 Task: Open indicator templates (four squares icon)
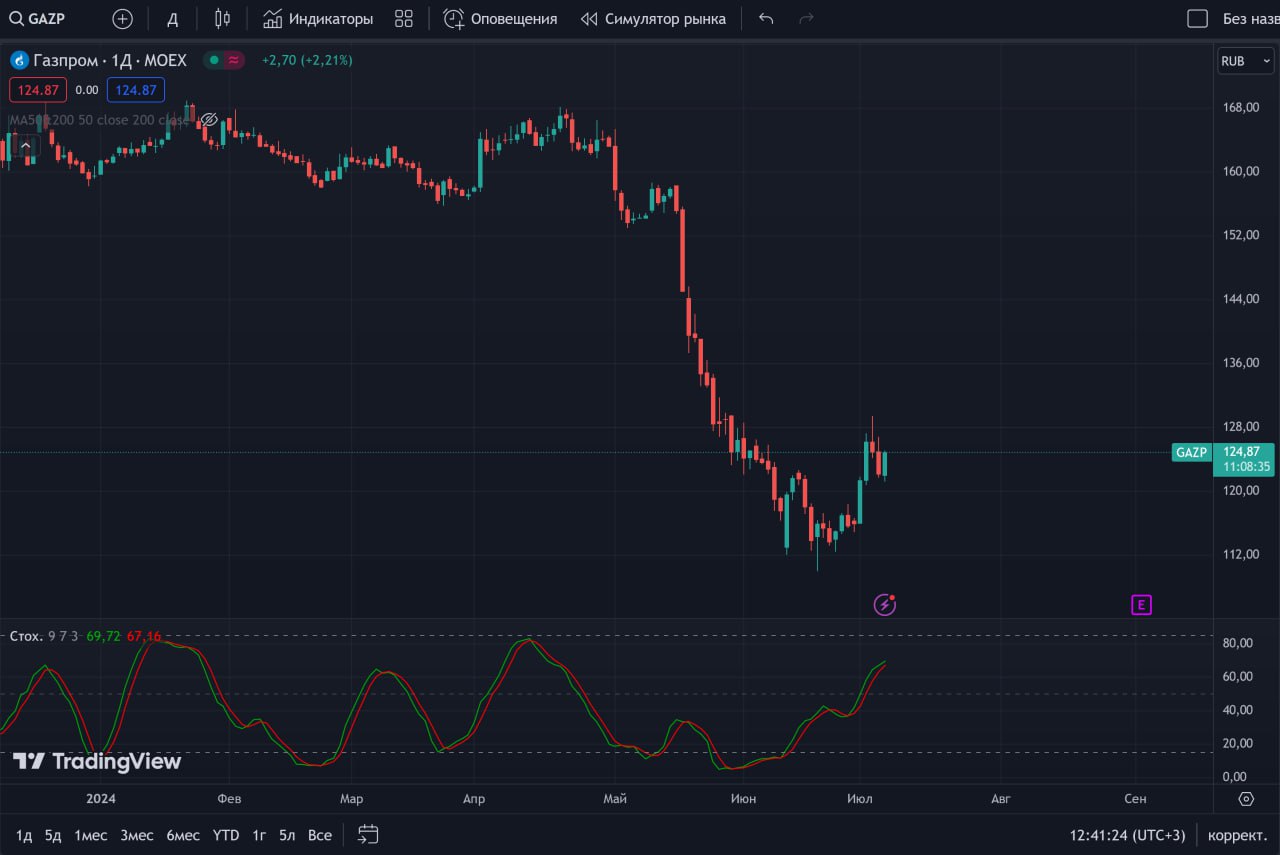404,18
